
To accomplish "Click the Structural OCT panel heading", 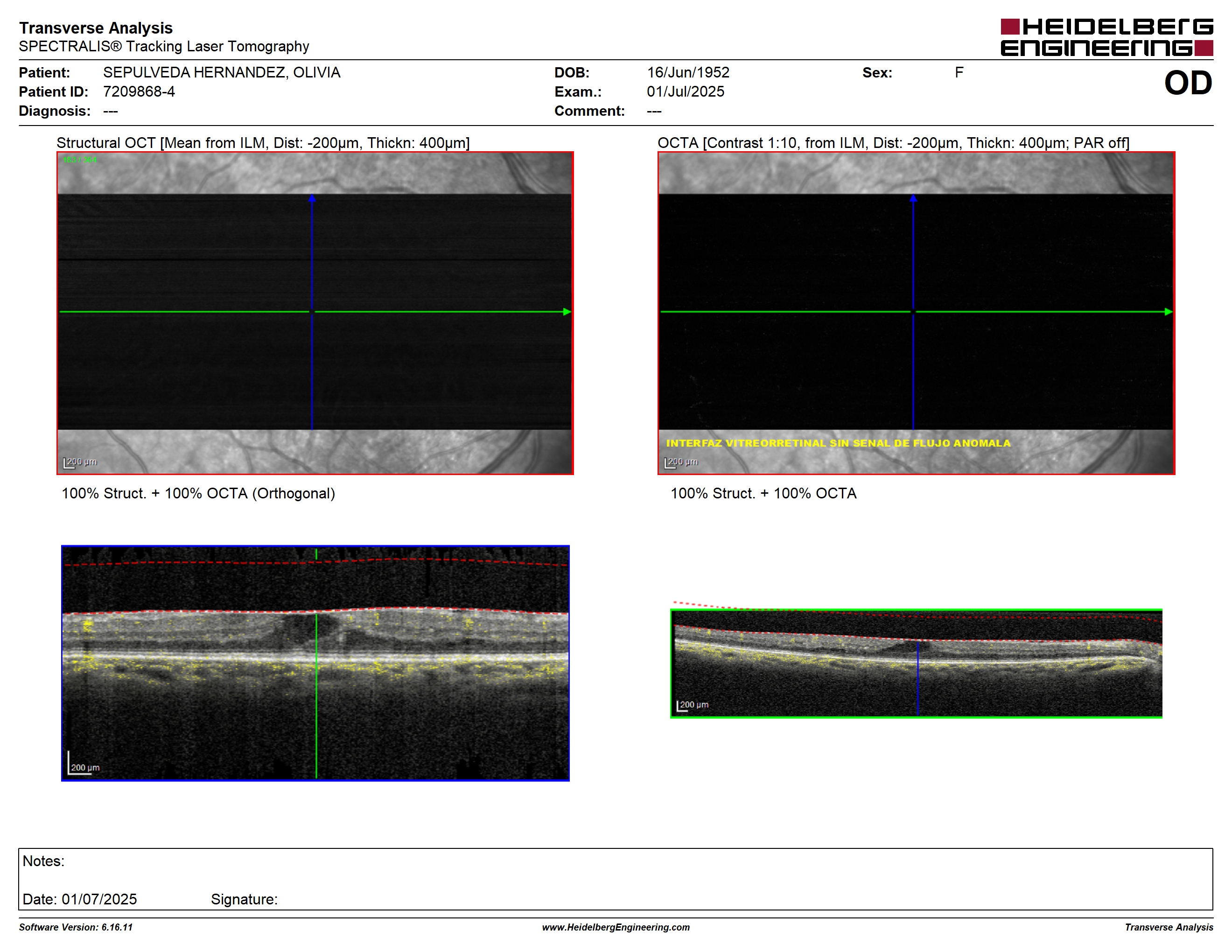I will pos(263,143).
